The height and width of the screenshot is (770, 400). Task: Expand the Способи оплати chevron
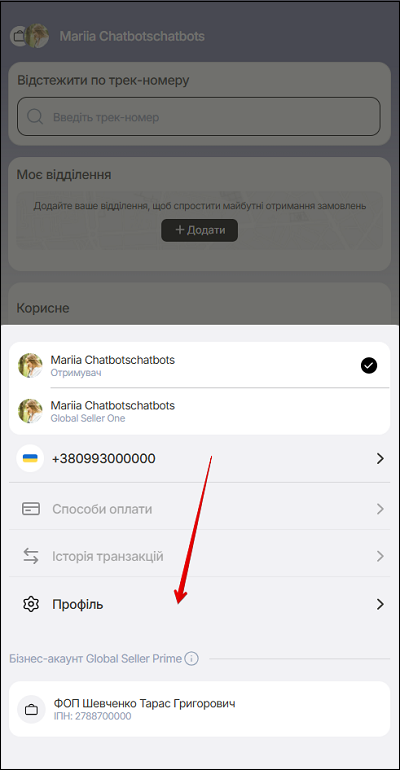[x=380, y=509]
